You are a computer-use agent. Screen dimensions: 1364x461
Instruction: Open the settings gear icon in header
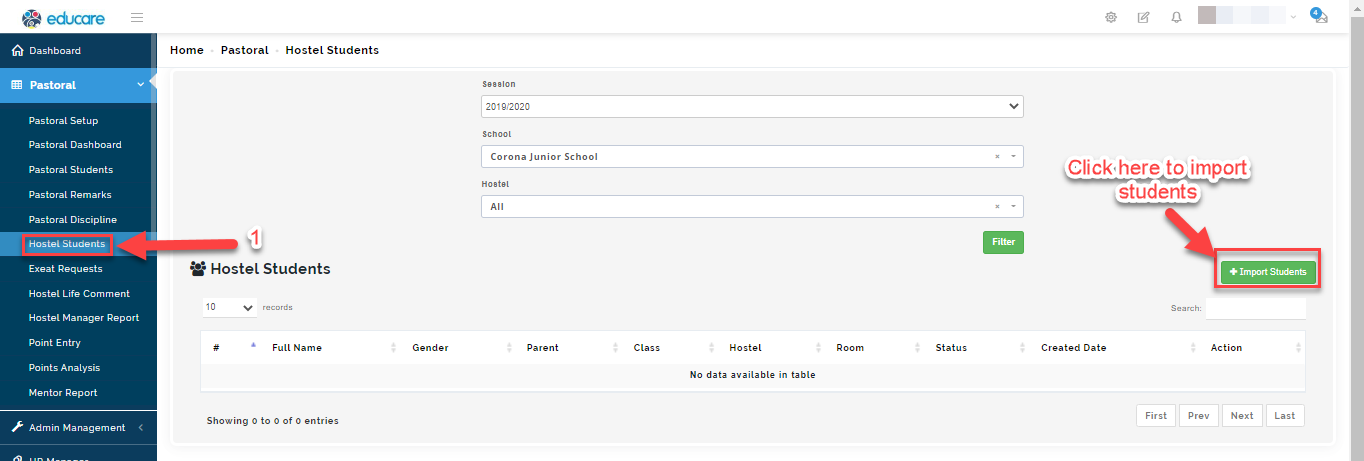coord(1111,17)
